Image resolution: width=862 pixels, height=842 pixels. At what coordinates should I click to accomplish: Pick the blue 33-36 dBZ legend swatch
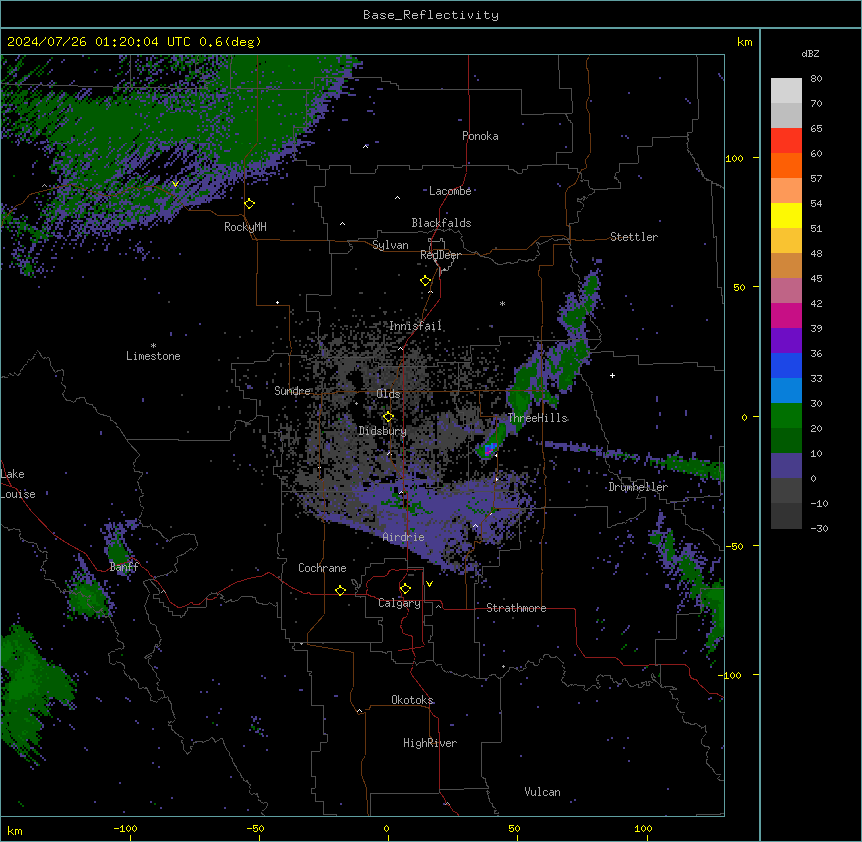[x=786, y=366]
